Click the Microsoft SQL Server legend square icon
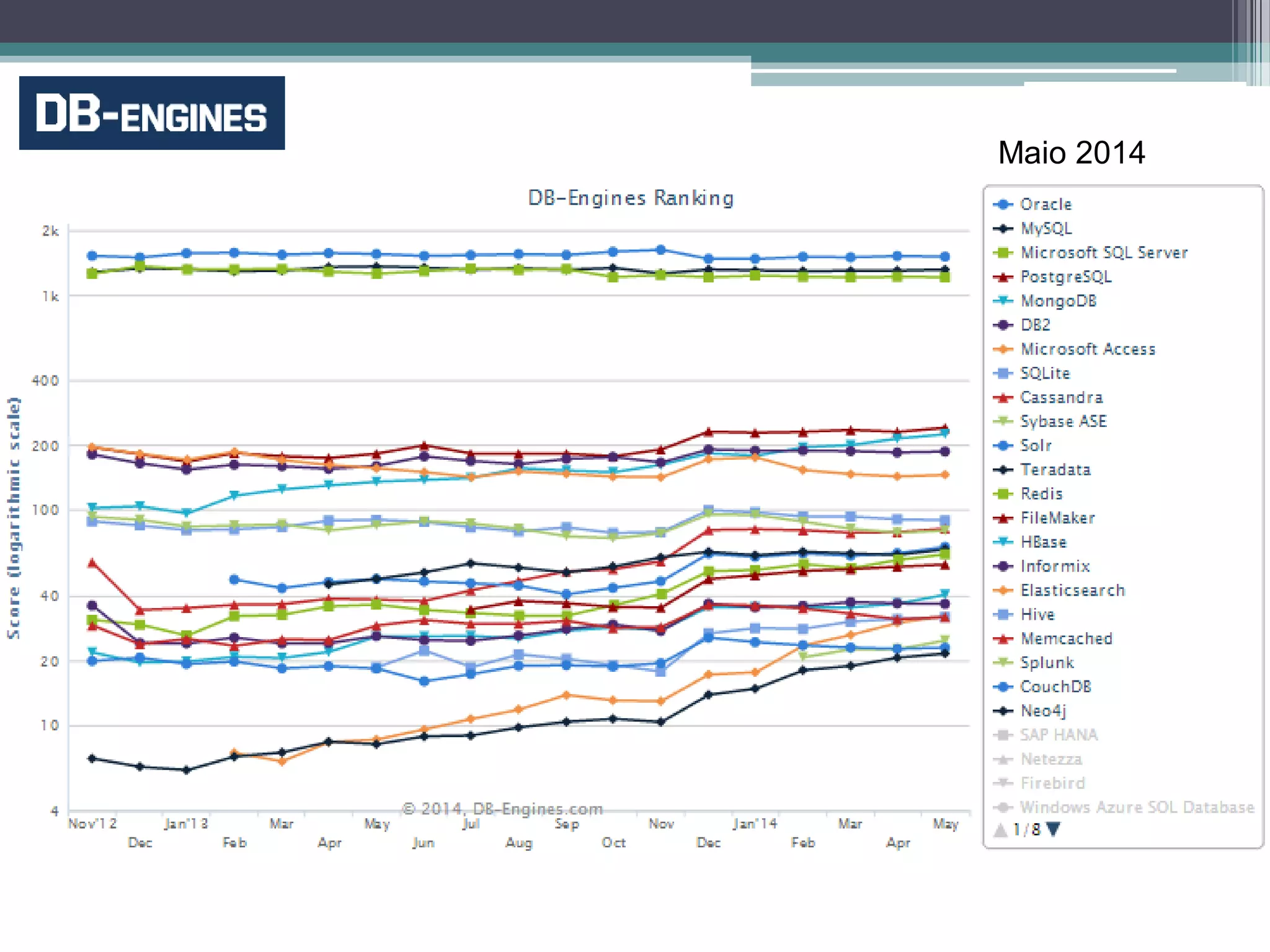1270x952 pixels. pyautogui.click(x=1003, y=253)
